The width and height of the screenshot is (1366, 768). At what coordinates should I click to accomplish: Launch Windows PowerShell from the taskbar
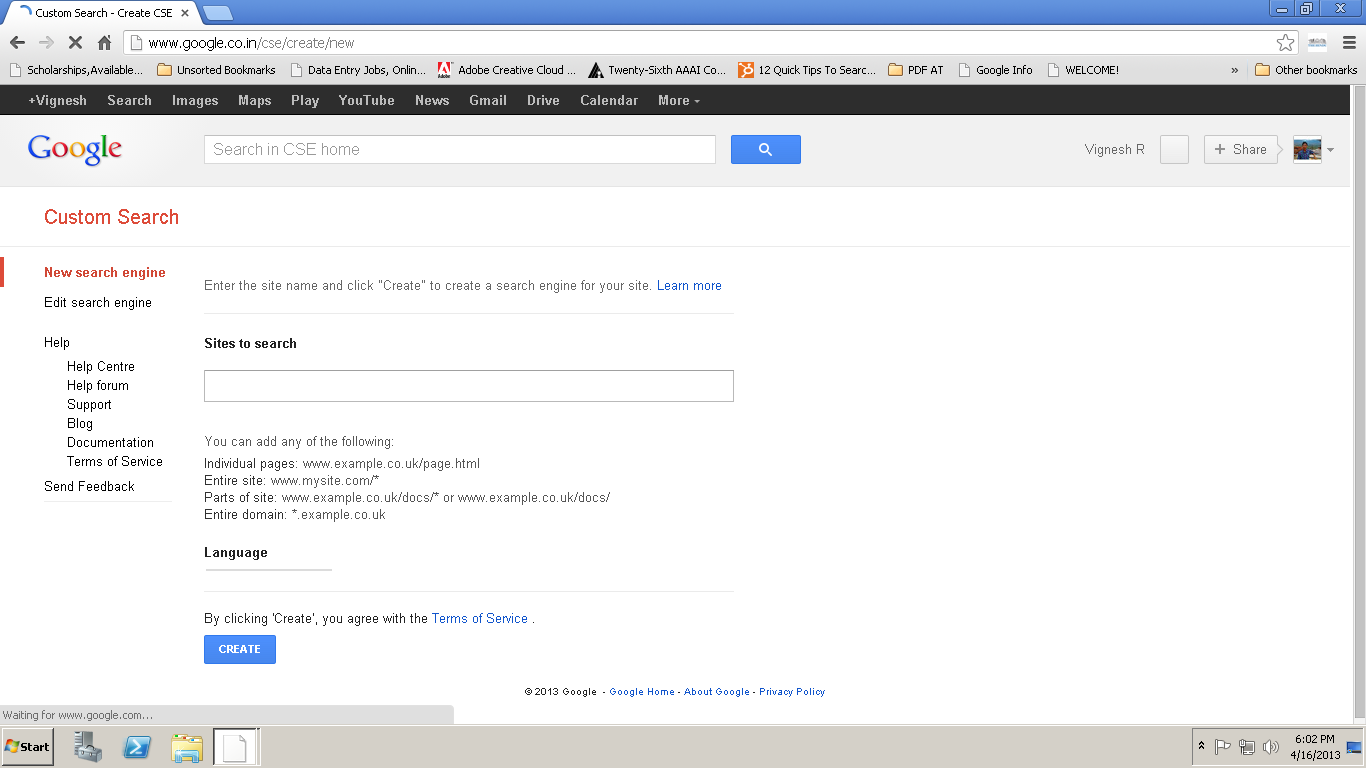click(x=136, y=746)
